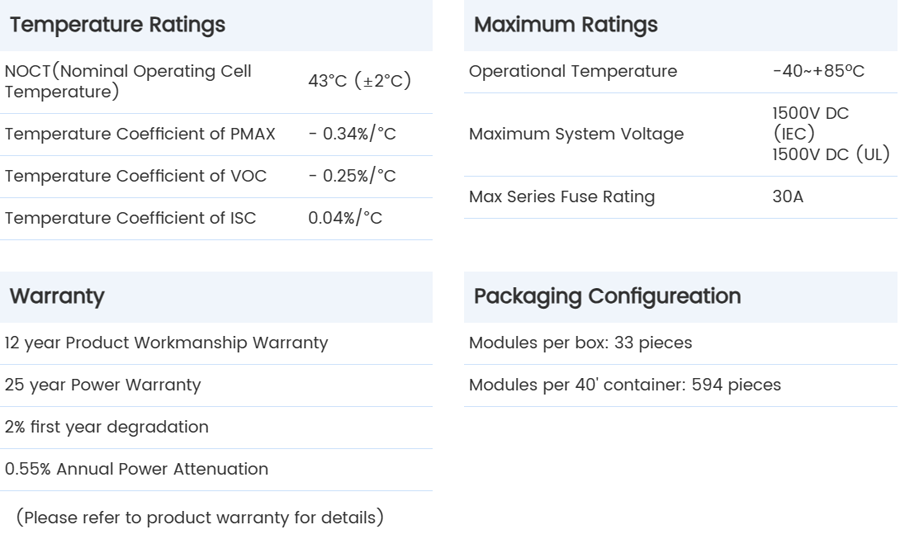Select the Temperature Coefficient of PMAX label

coord(140,134)
